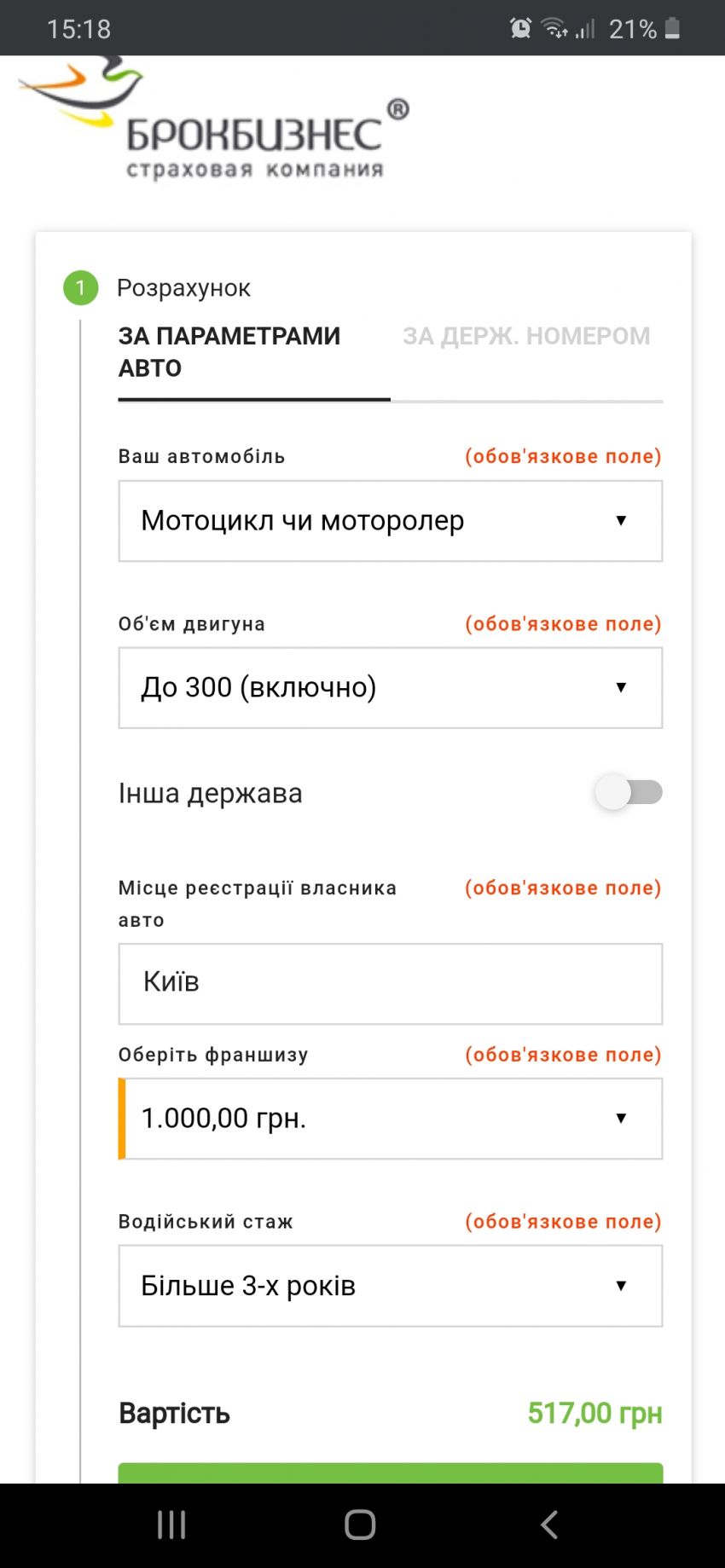Expand the Водійський стаж dropdown arrow
The width and height of the screenshot is (725, 1568).
coord(621,1286)
